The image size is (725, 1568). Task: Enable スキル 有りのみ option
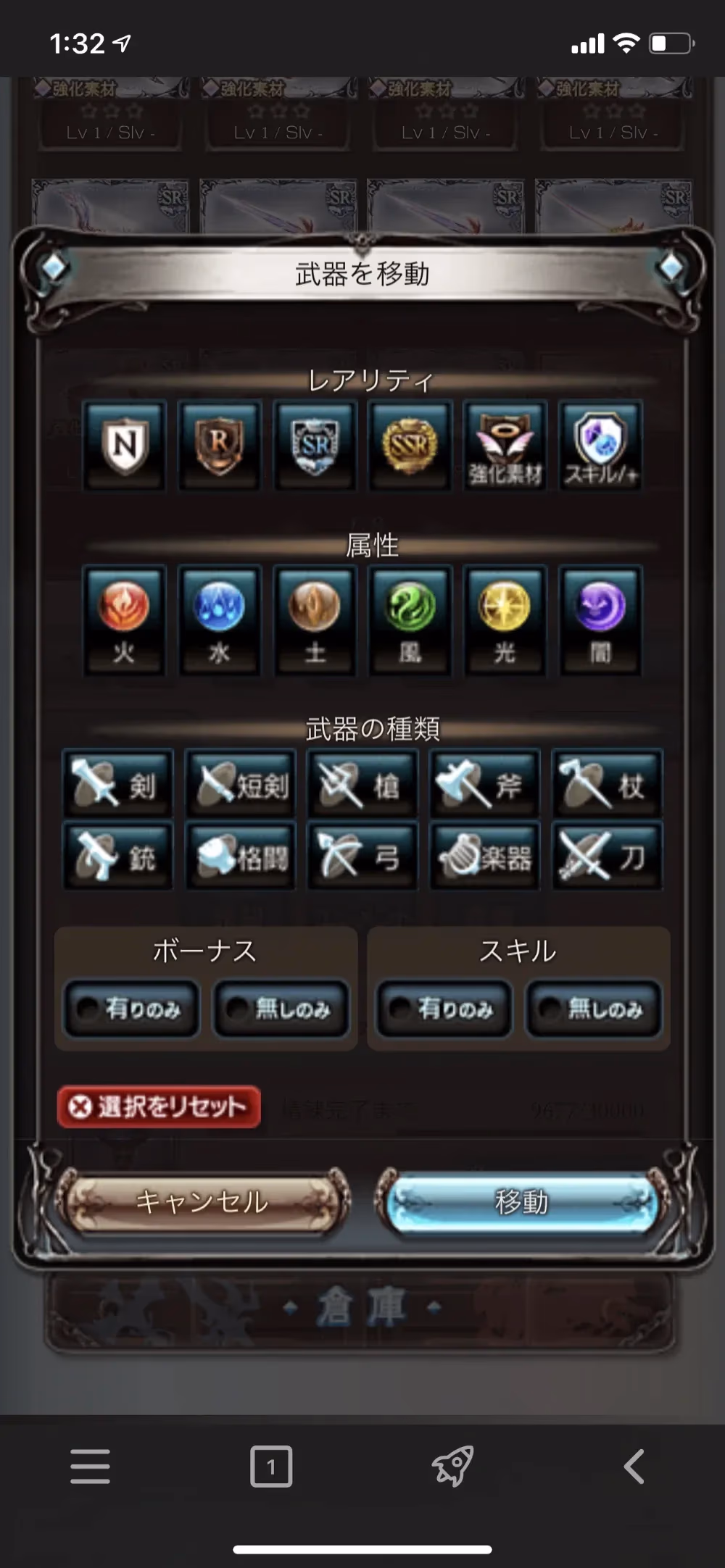point(444,1009)
